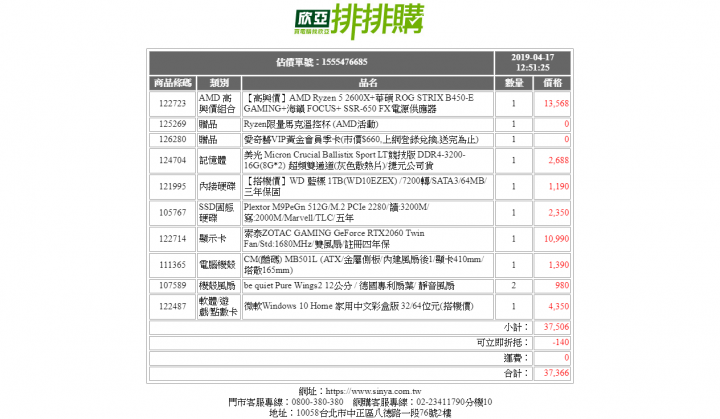Click the 運費 shipping value 0

click(566, 358)
